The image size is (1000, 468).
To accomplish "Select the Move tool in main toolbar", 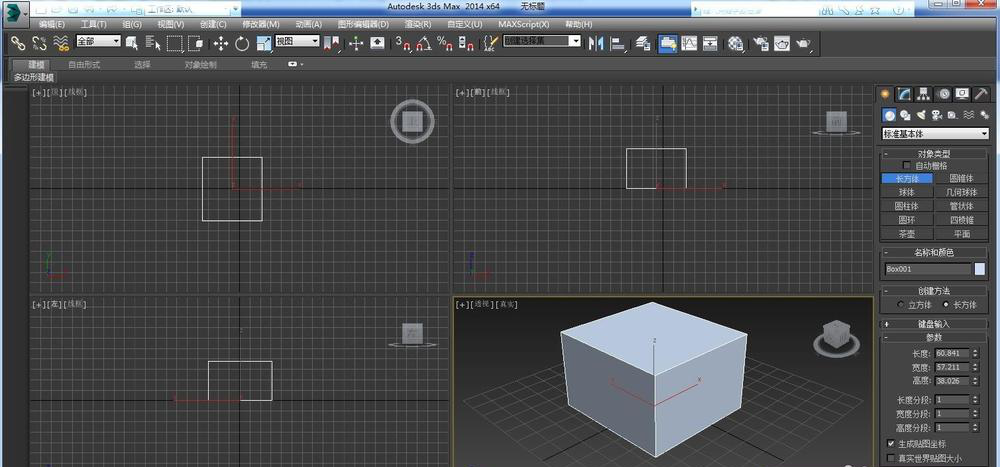I will click(221, 43).
